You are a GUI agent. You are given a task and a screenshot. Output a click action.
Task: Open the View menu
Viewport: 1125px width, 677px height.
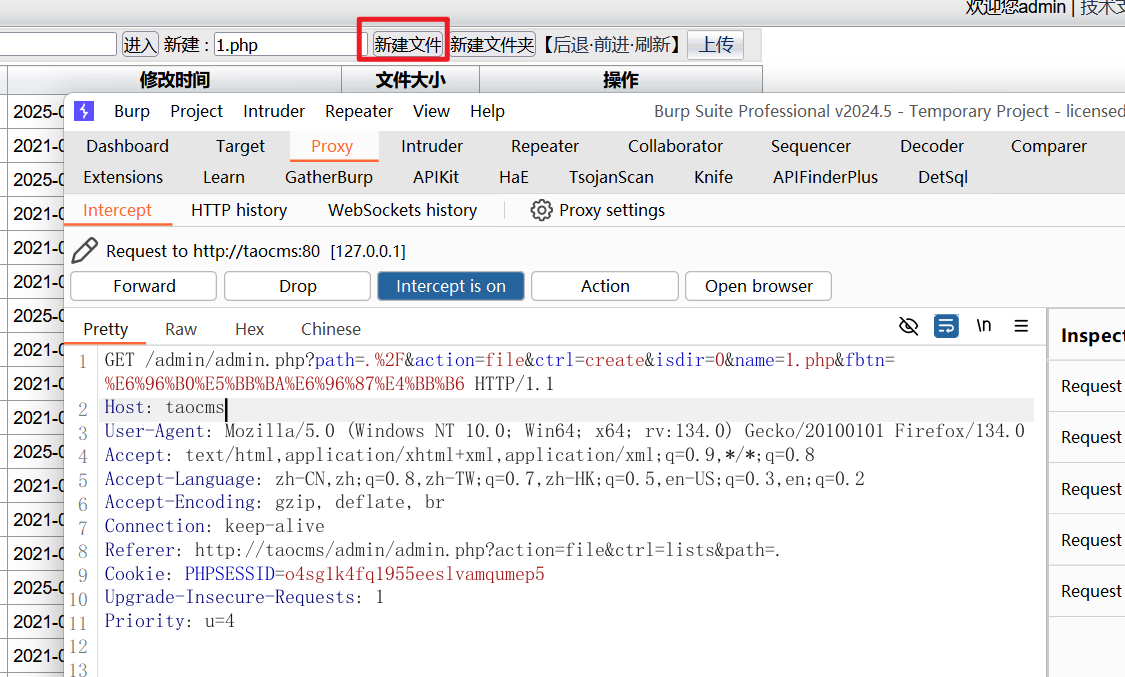[x=431, y=111]
